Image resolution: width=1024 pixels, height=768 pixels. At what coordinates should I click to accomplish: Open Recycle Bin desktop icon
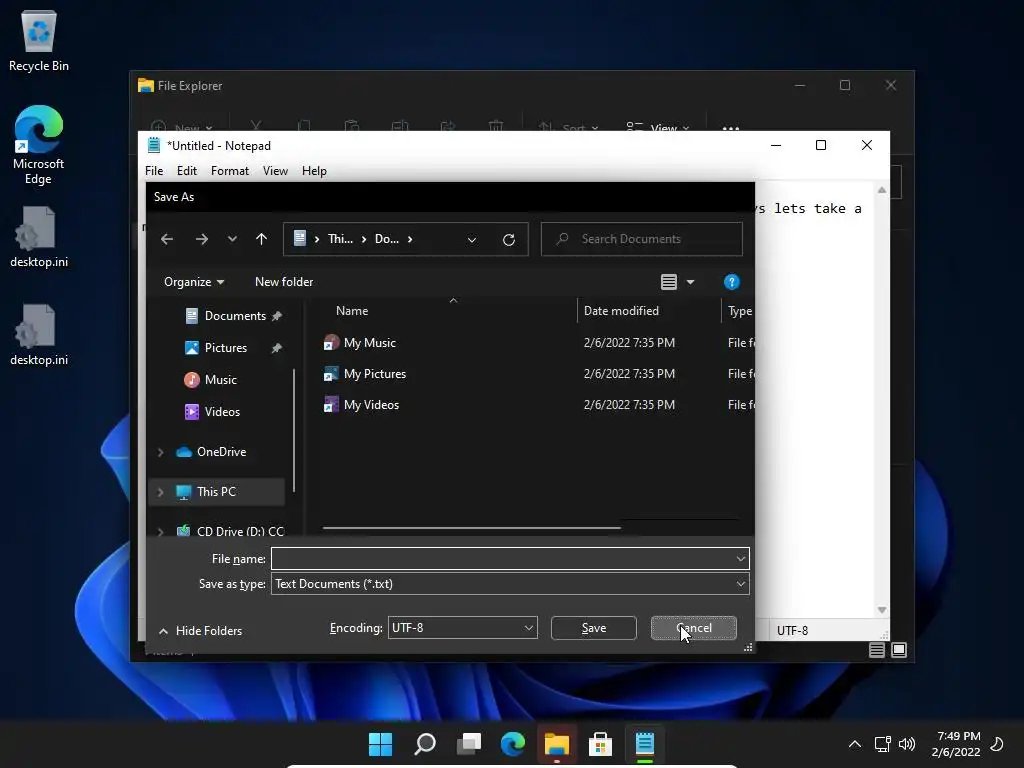pyautogui.click(x=39, y=40)
